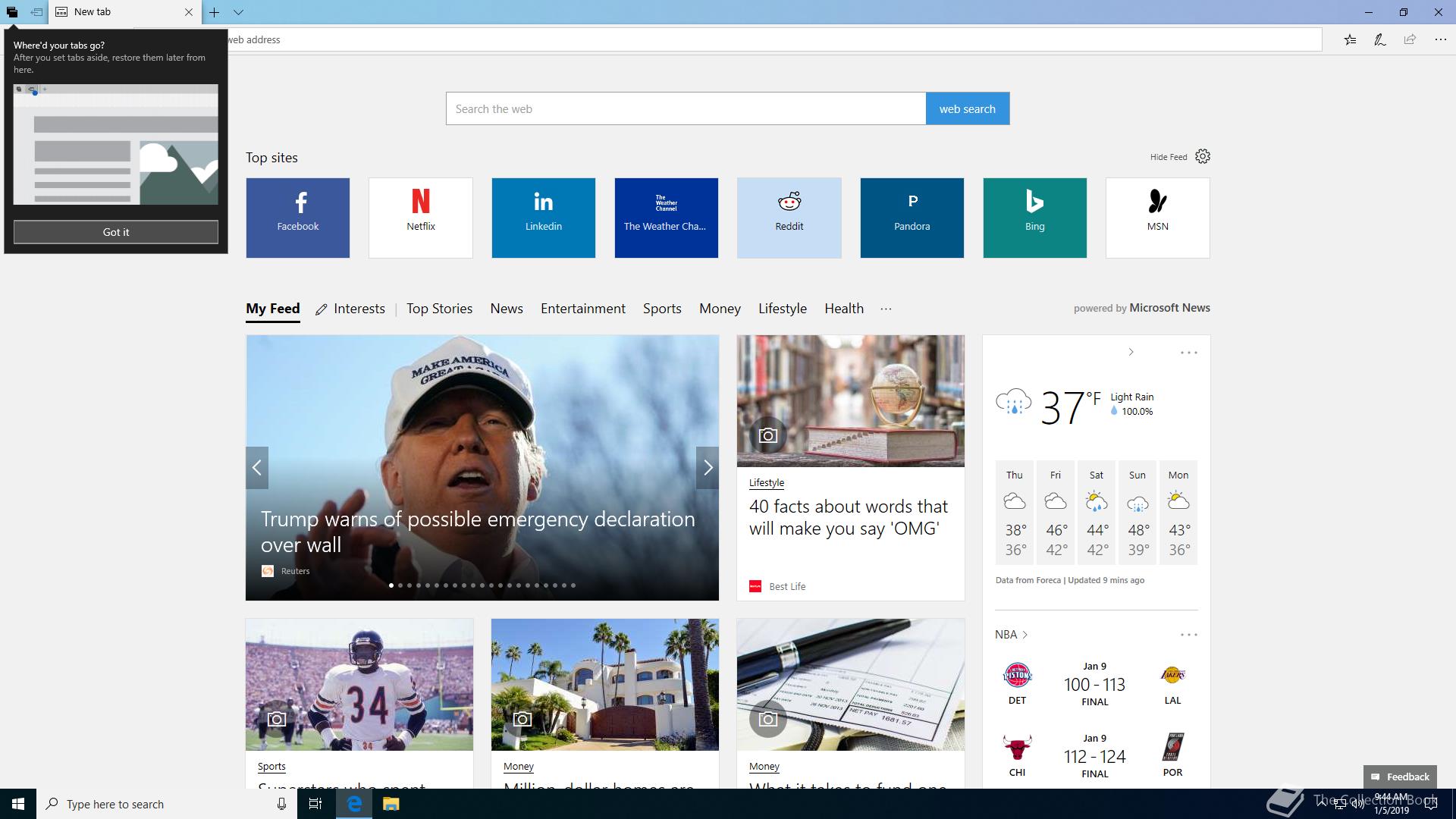This screenshot has width=1456, height=819.
Task: Open File Explorer from the taskbar
Action: (x=391, y=804)
